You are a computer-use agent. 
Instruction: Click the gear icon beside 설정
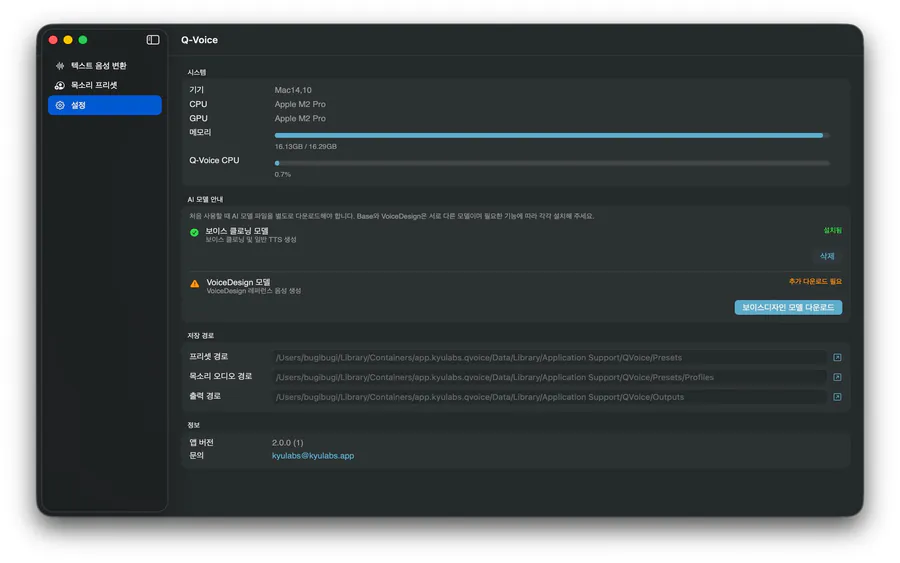pos(60,105)
